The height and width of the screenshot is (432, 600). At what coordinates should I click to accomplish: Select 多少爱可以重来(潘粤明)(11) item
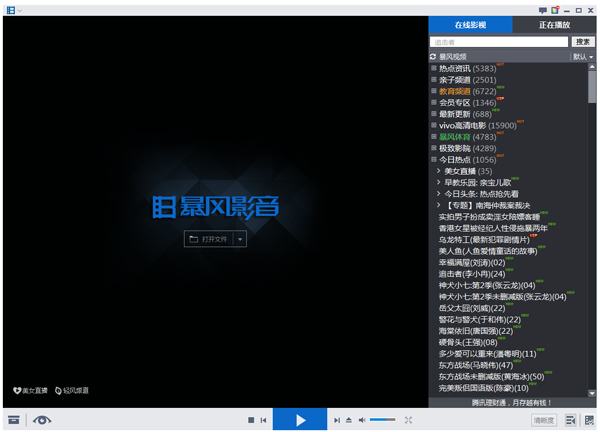pos(488,354)
